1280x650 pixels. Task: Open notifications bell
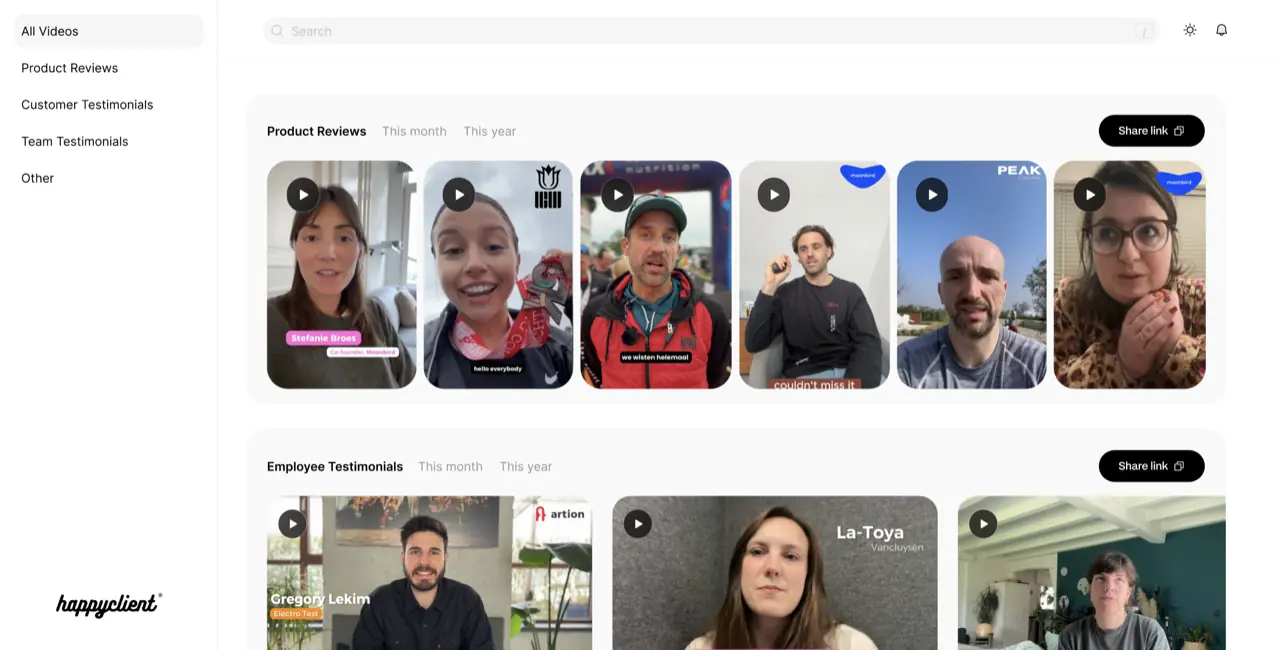point(1221,30)
